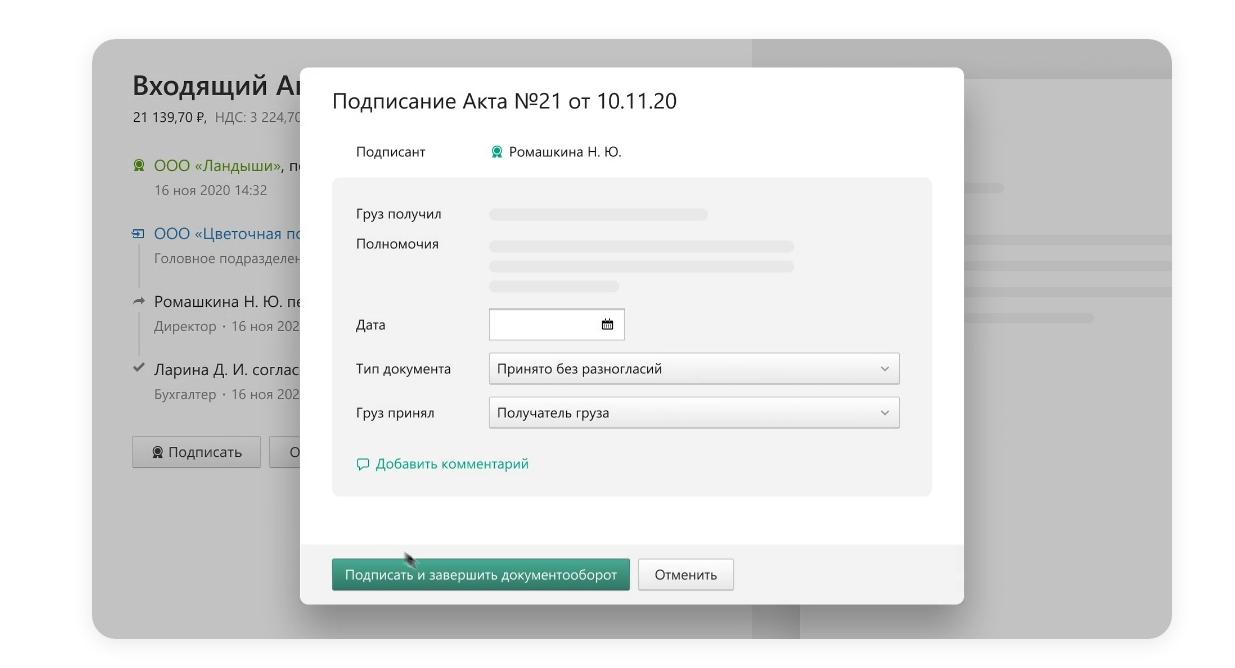
Task: Select signer name Ромашкина Н. Ю. in dialog
Action: tap(565, 152)
